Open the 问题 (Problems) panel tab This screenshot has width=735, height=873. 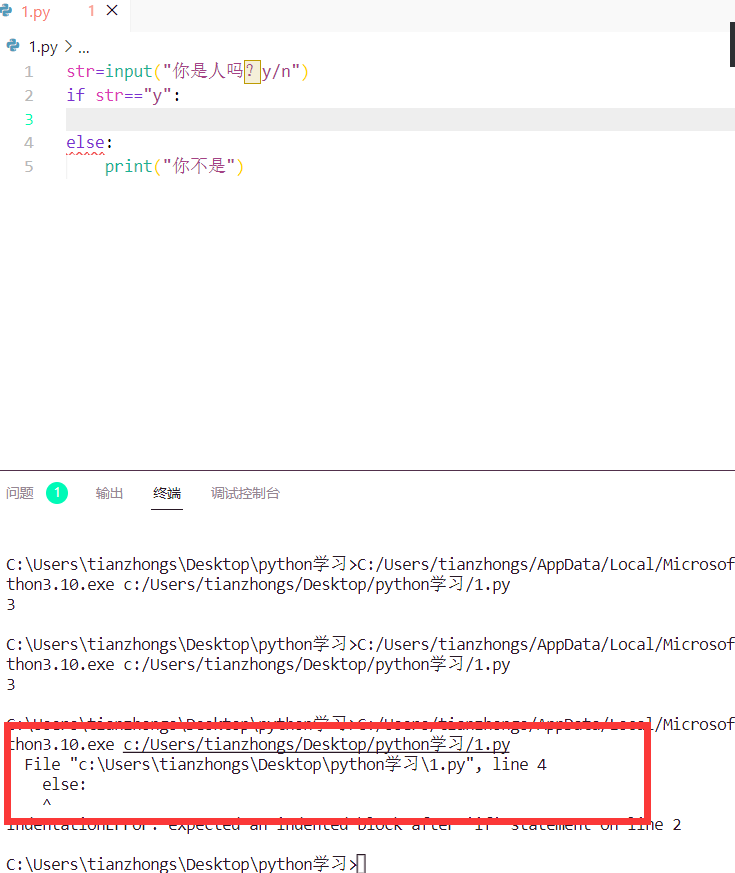tap(20, 493)
